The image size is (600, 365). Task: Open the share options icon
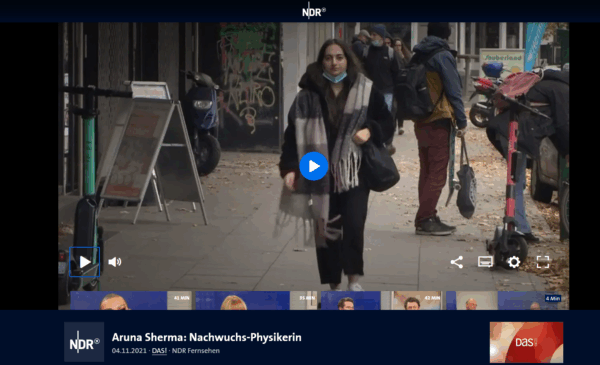click(x=457, y=262)
